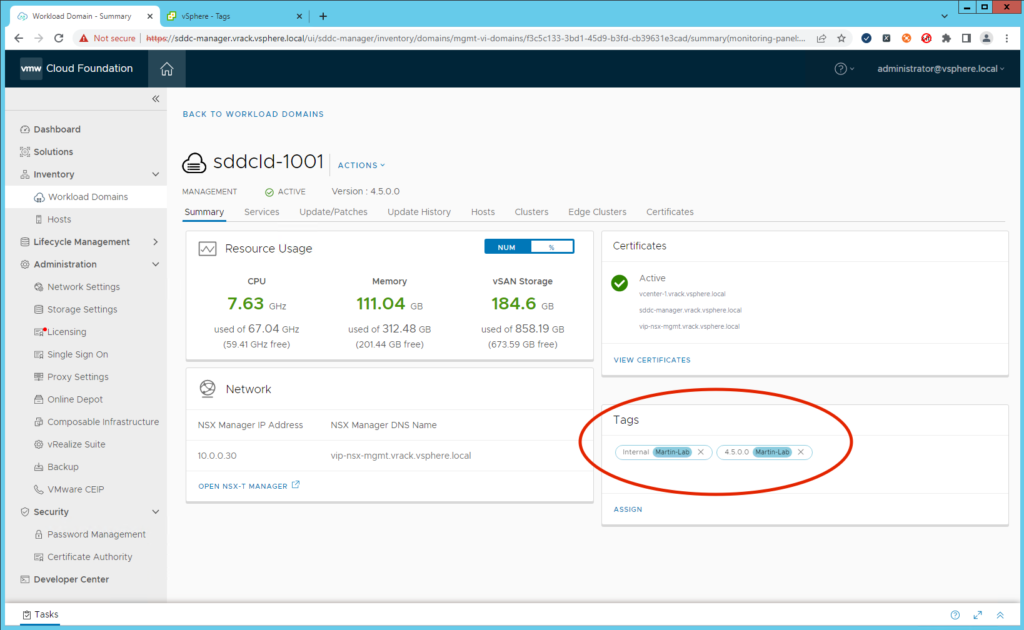The width and height of the screenshot is (1024, 630).
Task: Click the Password Management lock icon
Action: tap(39, 534)
